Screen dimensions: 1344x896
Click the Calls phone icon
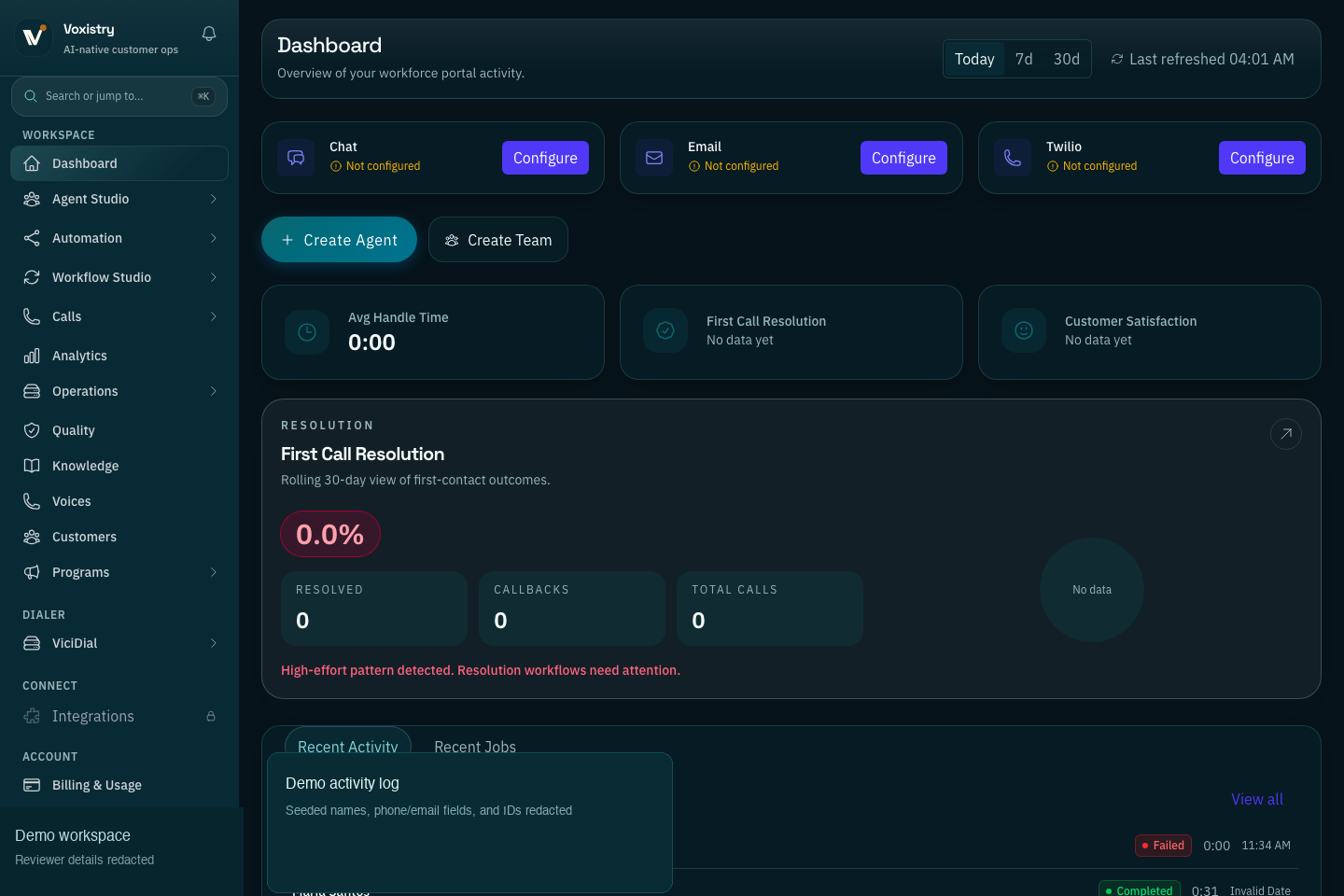click(32, 316)
